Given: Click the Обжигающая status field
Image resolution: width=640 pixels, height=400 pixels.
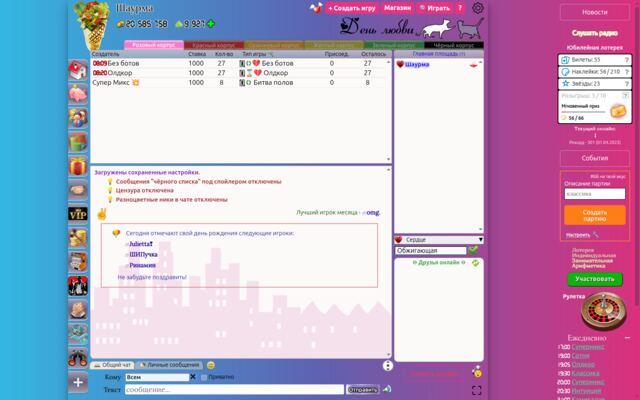Looking at the screenshot, I should coord(431,251).
